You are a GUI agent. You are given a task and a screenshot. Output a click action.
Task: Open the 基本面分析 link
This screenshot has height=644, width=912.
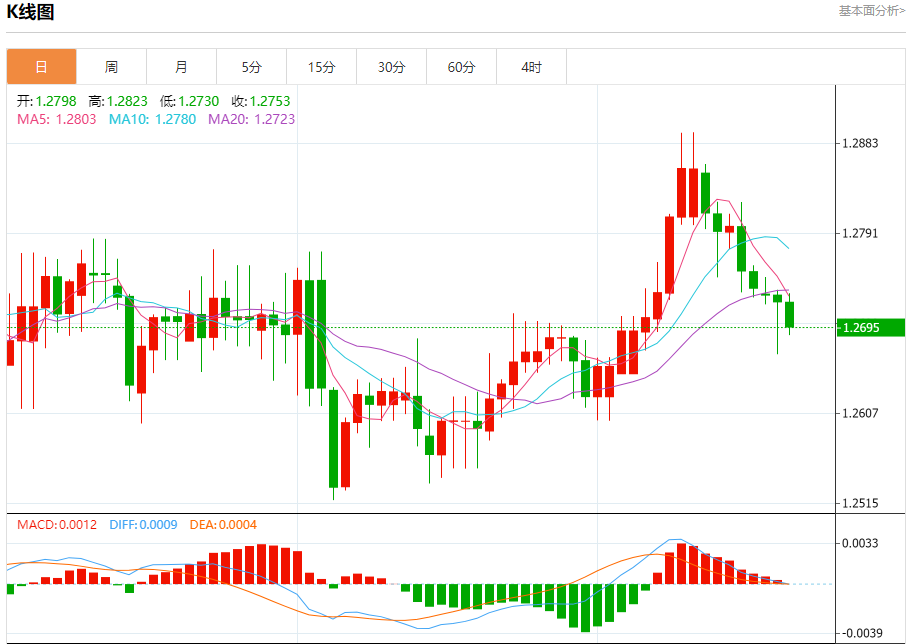tap(871, 10)
